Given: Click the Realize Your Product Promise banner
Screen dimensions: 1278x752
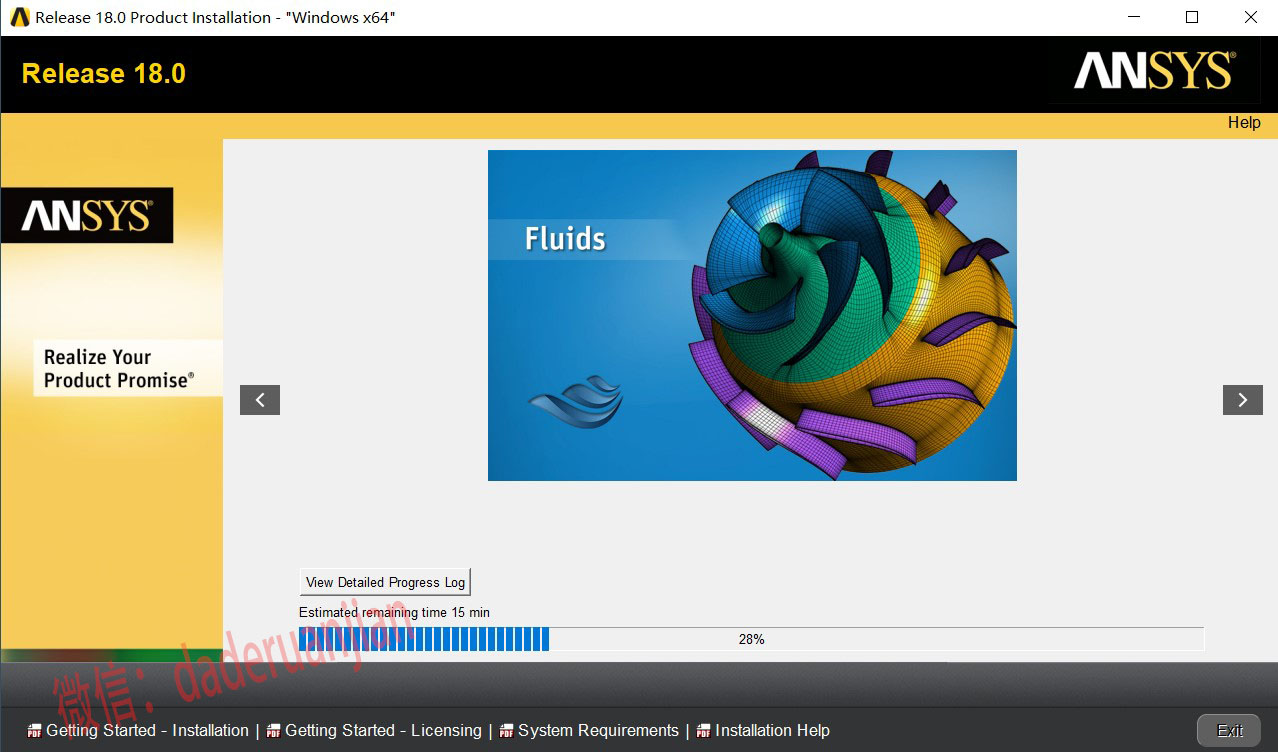Looking at the screenshot, I should (128, 368).
